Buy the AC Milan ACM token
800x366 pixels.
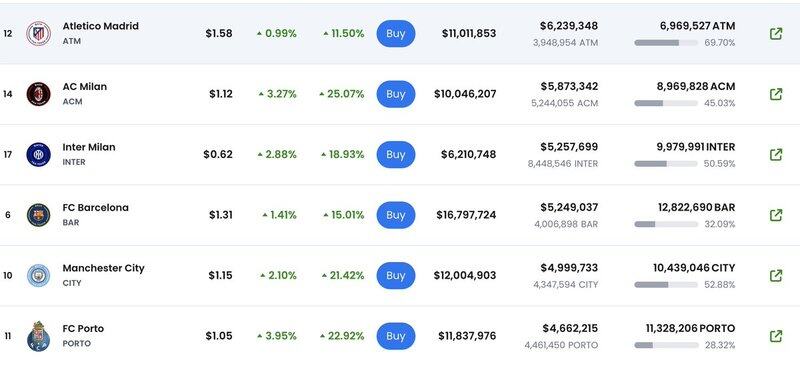pyautogui.click(x=396, y=94)
